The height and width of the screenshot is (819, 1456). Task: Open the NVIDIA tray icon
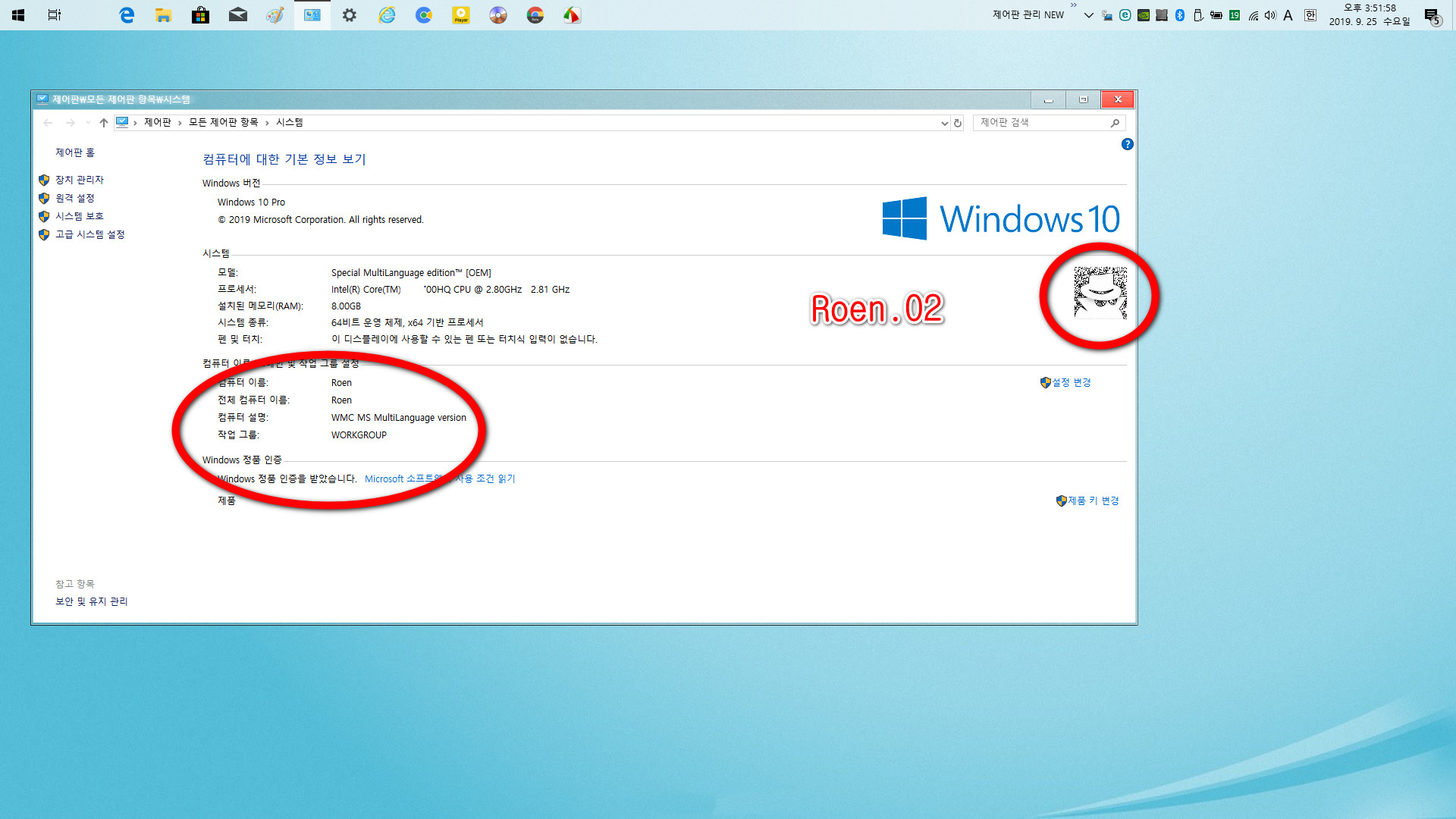(1144, 15)
